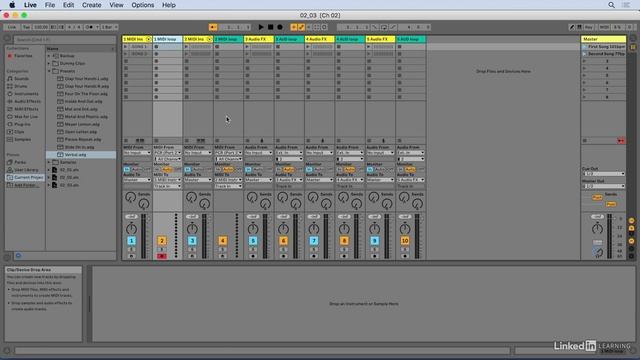The image size is (640, 360).
Task: Click the Key map mode button
Action: [x=589, y=27]
